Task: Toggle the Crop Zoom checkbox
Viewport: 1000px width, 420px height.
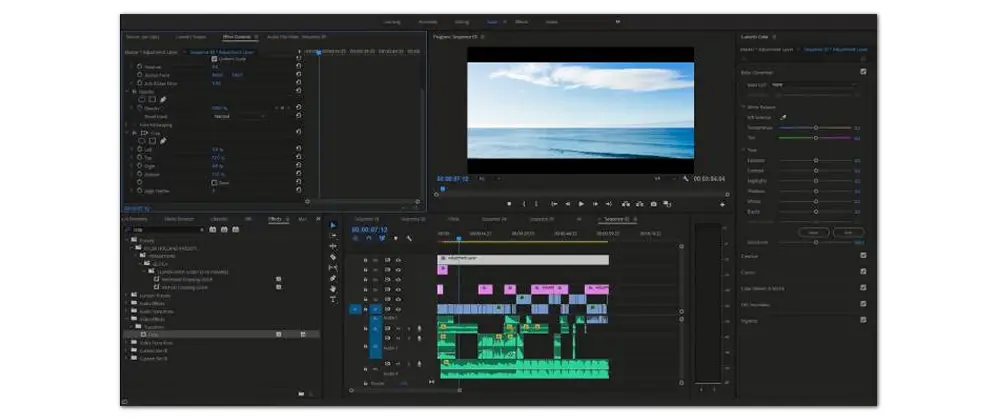Action: click(x=214, y=182)
